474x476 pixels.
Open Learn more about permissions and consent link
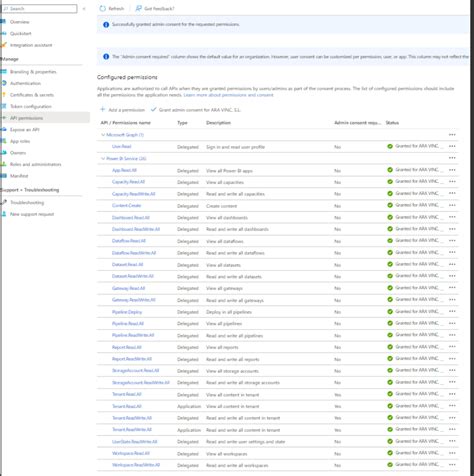click(x=228, y=95)
